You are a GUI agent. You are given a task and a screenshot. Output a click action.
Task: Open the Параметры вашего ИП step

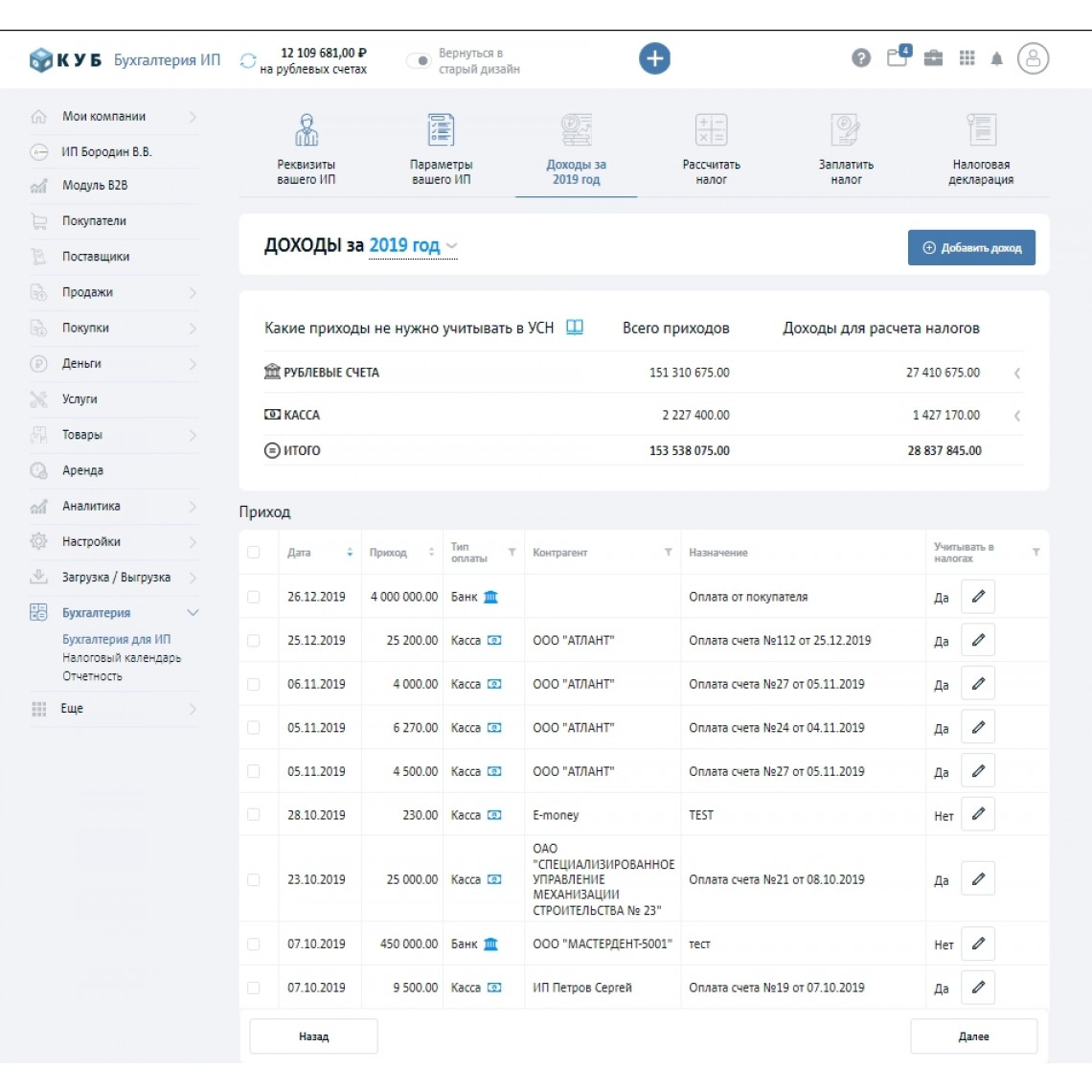[441, 149]
